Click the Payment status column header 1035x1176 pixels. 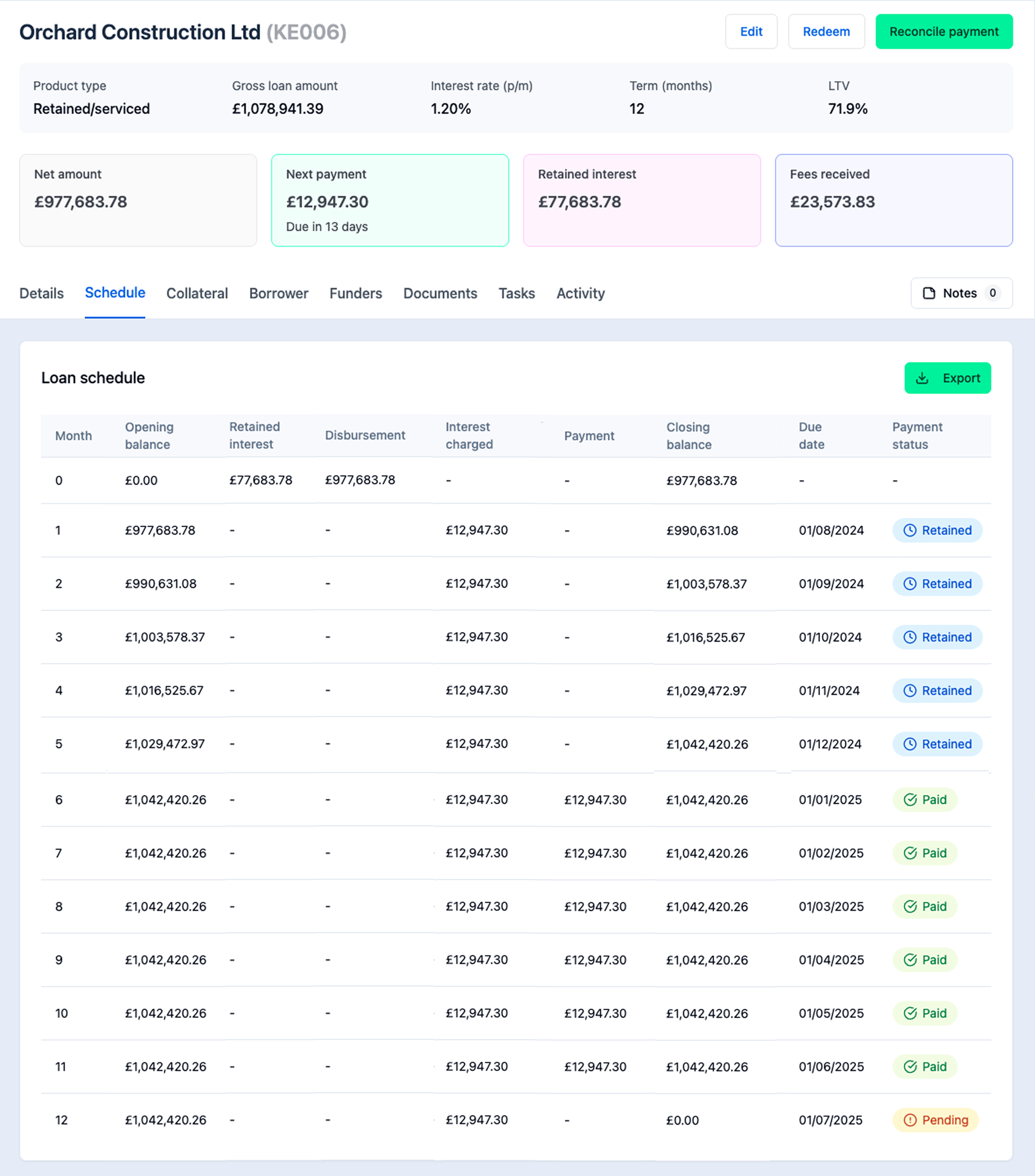pos(917,436)
